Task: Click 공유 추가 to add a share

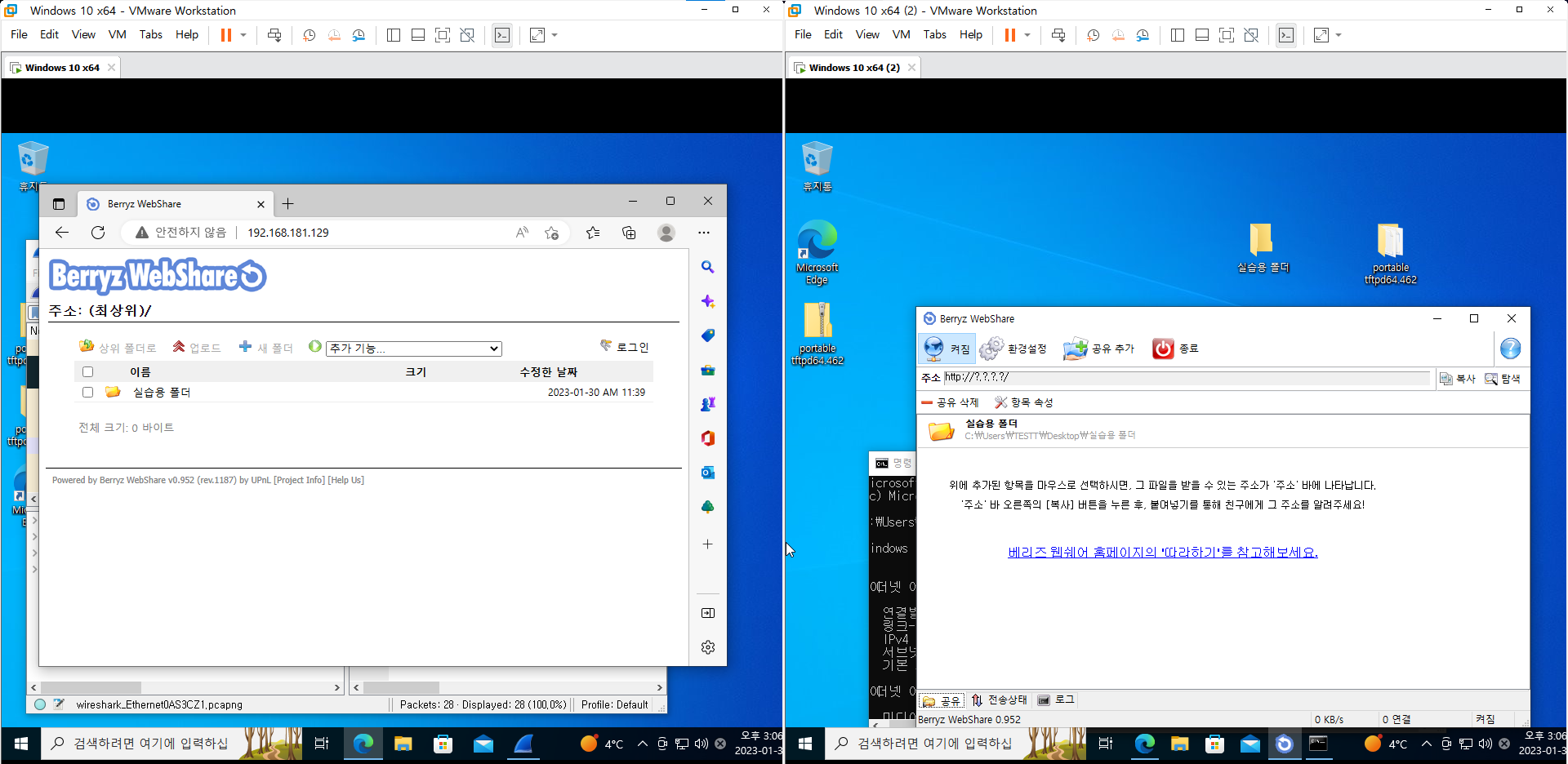Action: click(1099, 349)
